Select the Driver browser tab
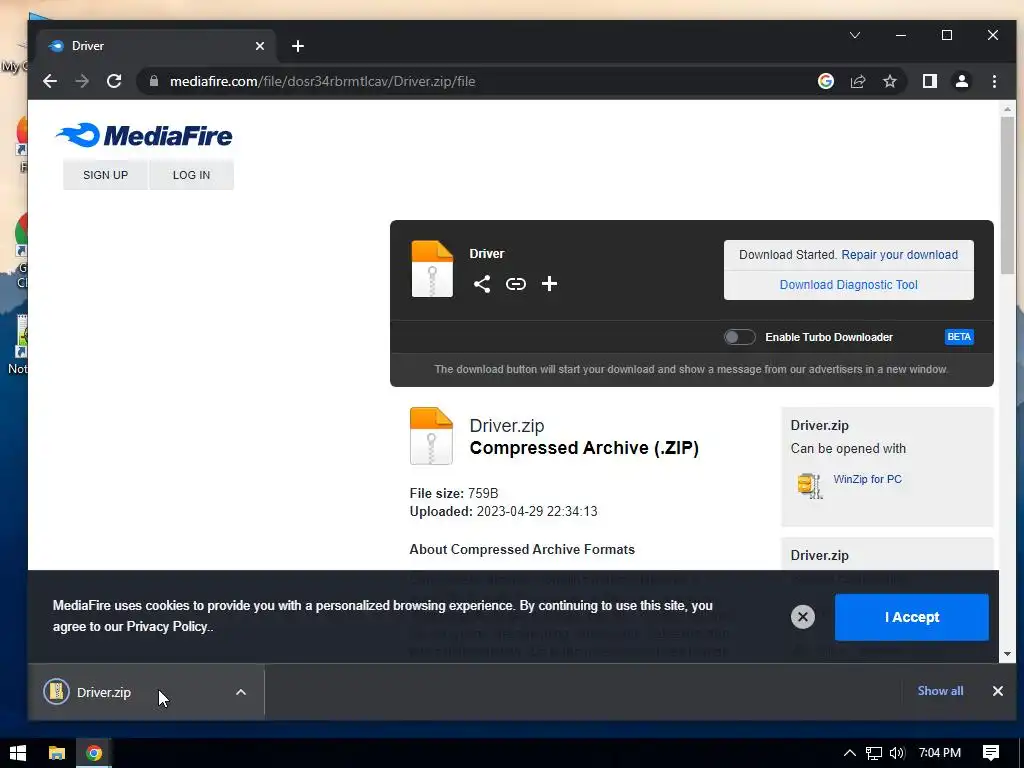This screenshot has height=768, width=1024. [x=156, y=46]
